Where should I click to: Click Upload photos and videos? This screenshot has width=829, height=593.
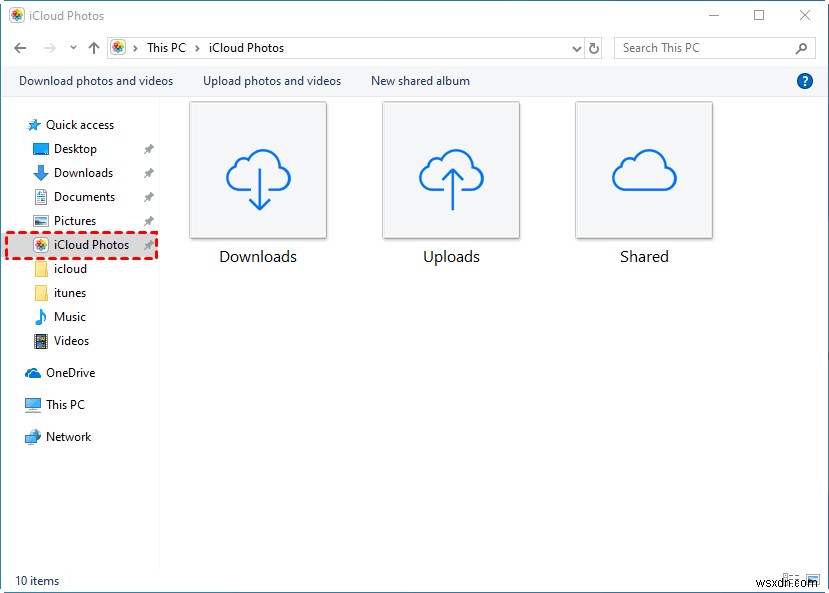pos(271,81)
